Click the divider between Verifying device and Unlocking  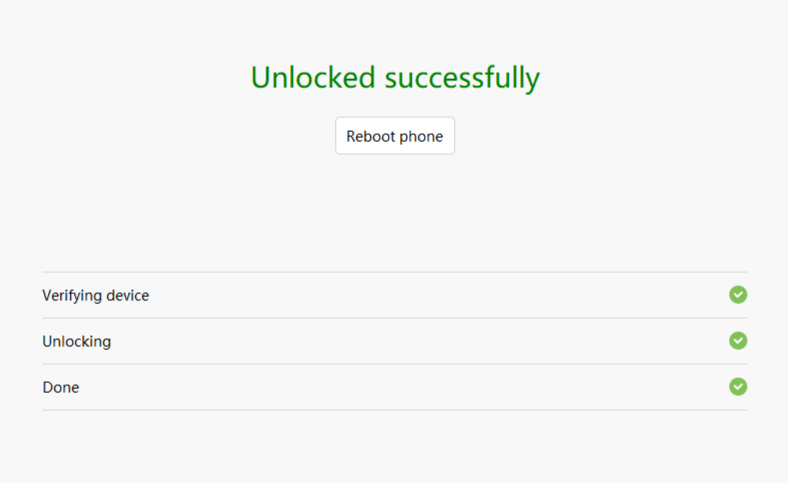(394, 318)
